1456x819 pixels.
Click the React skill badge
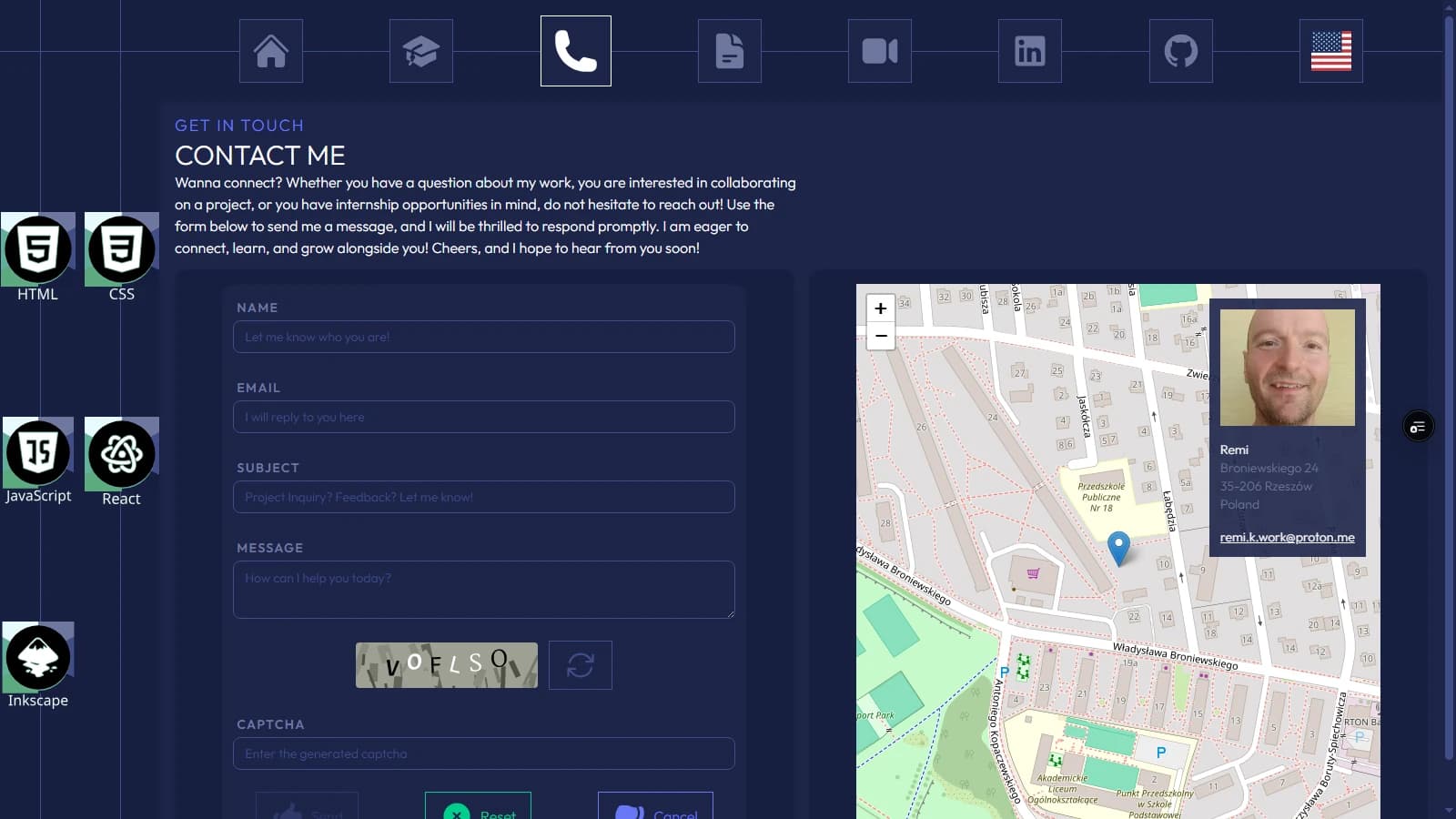pos(121,454)
